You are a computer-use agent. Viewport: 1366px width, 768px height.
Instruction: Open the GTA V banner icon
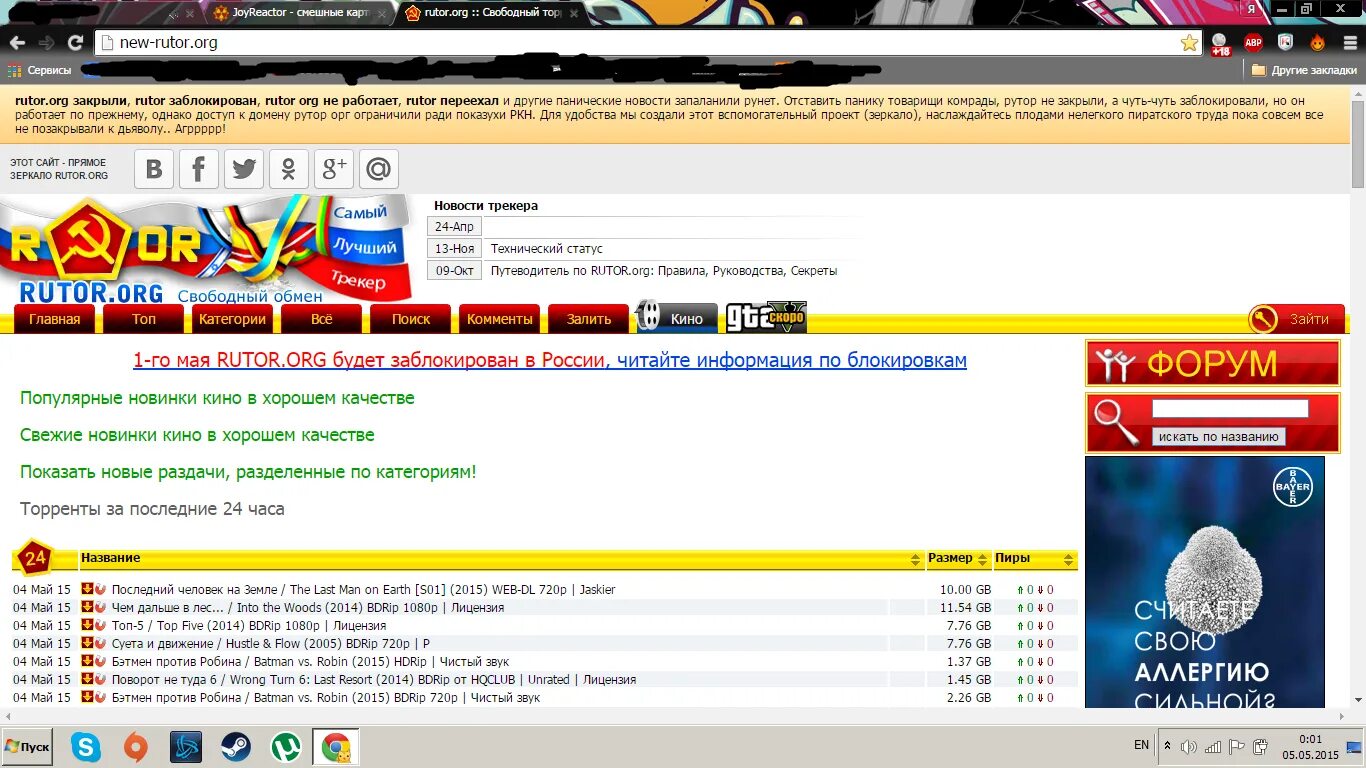click(x=766, y=318)
